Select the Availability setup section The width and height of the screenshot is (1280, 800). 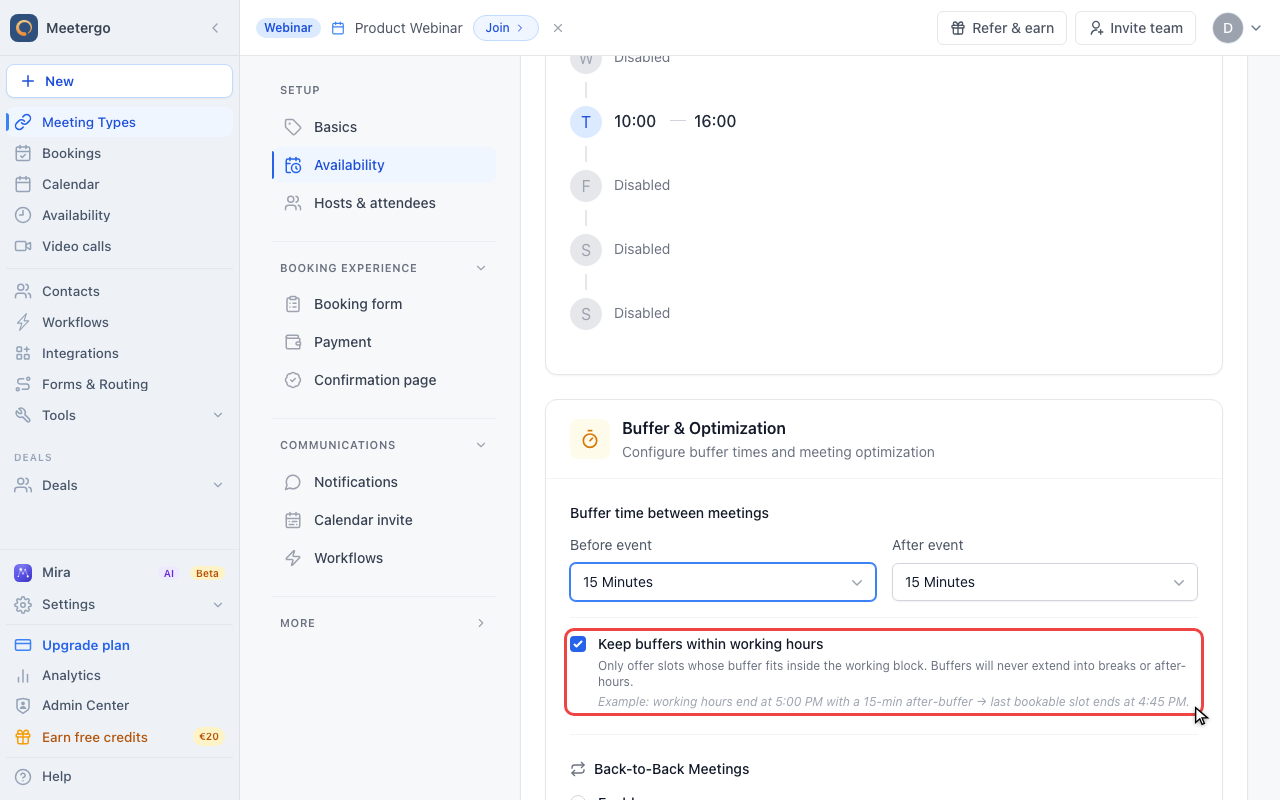click(x=384, y=165)
